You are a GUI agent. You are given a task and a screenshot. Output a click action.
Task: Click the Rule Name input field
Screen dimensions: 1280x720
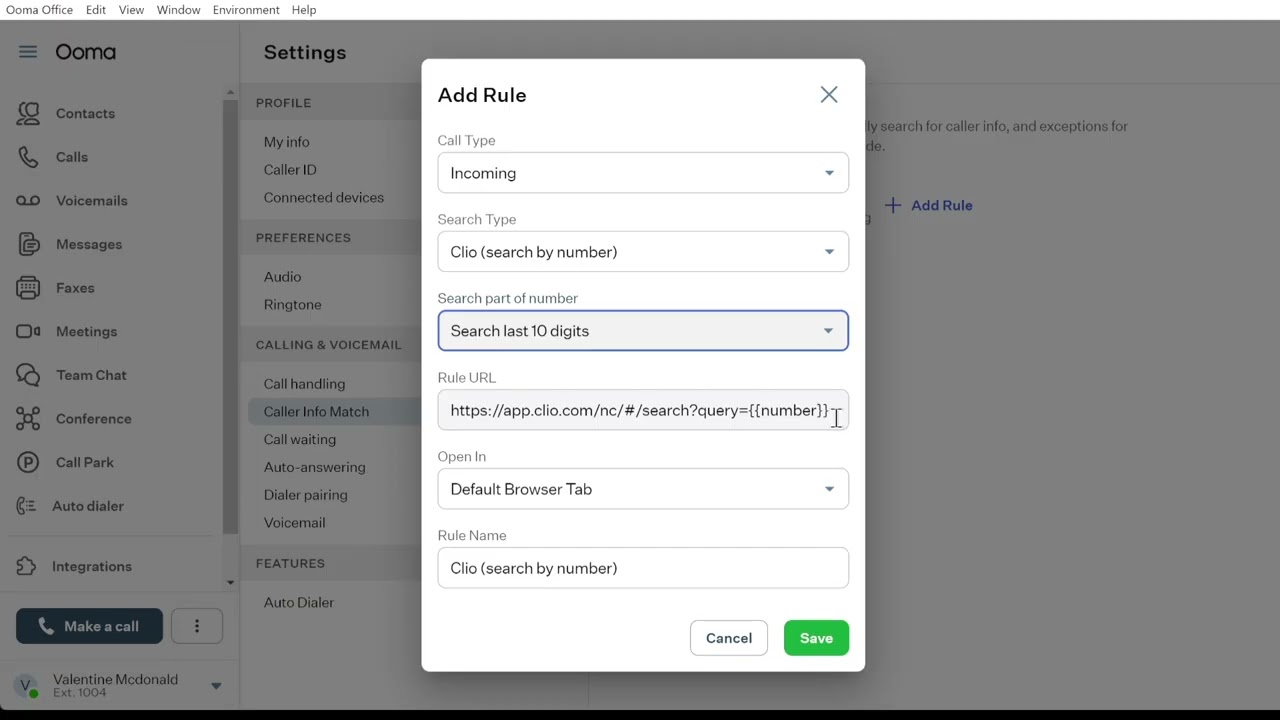coord(643,568)
